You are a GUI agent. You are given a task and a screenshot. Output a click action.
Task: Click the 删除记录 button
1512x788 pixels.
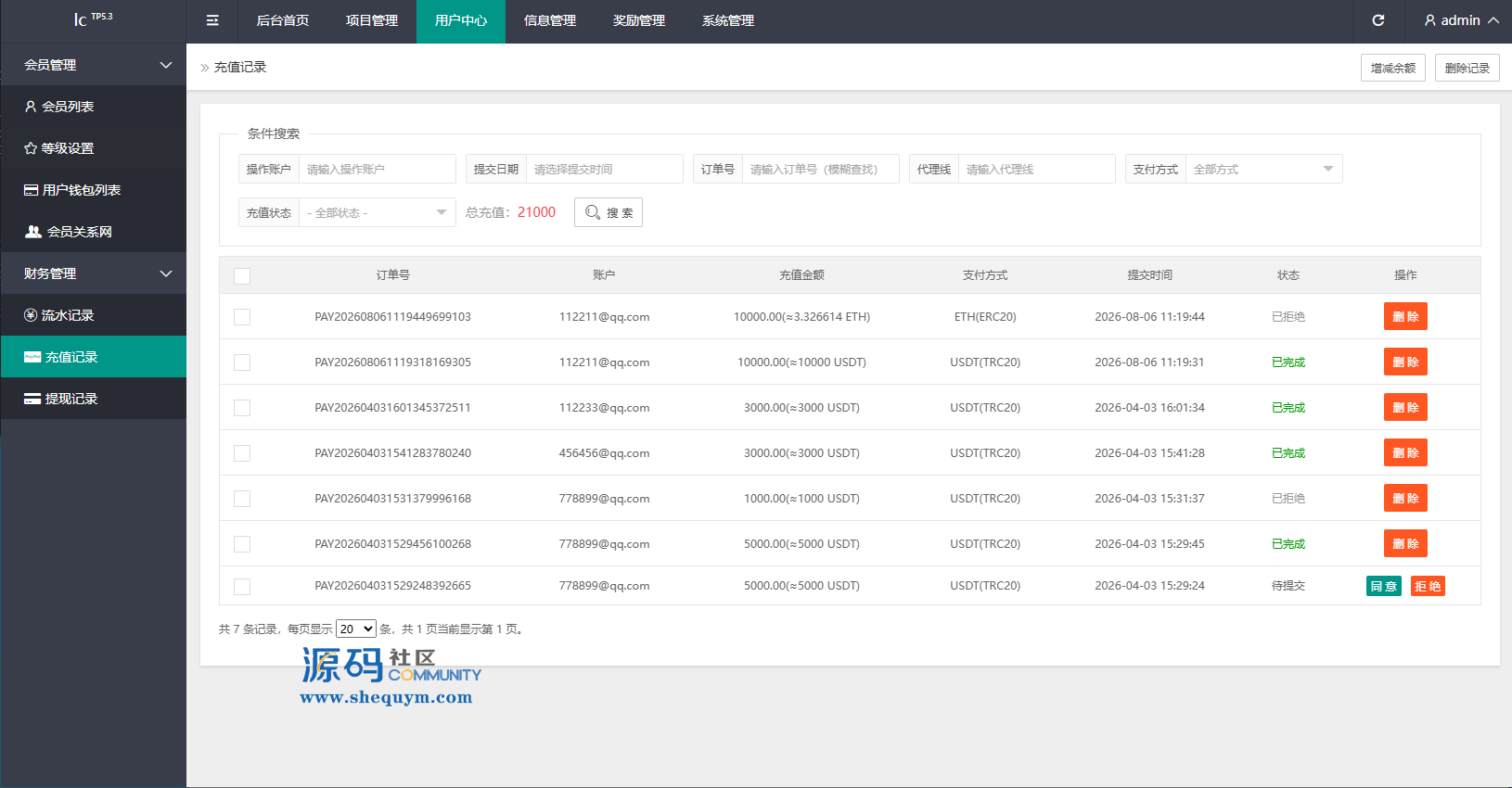pyautogui.click(x=1467, y=68)
